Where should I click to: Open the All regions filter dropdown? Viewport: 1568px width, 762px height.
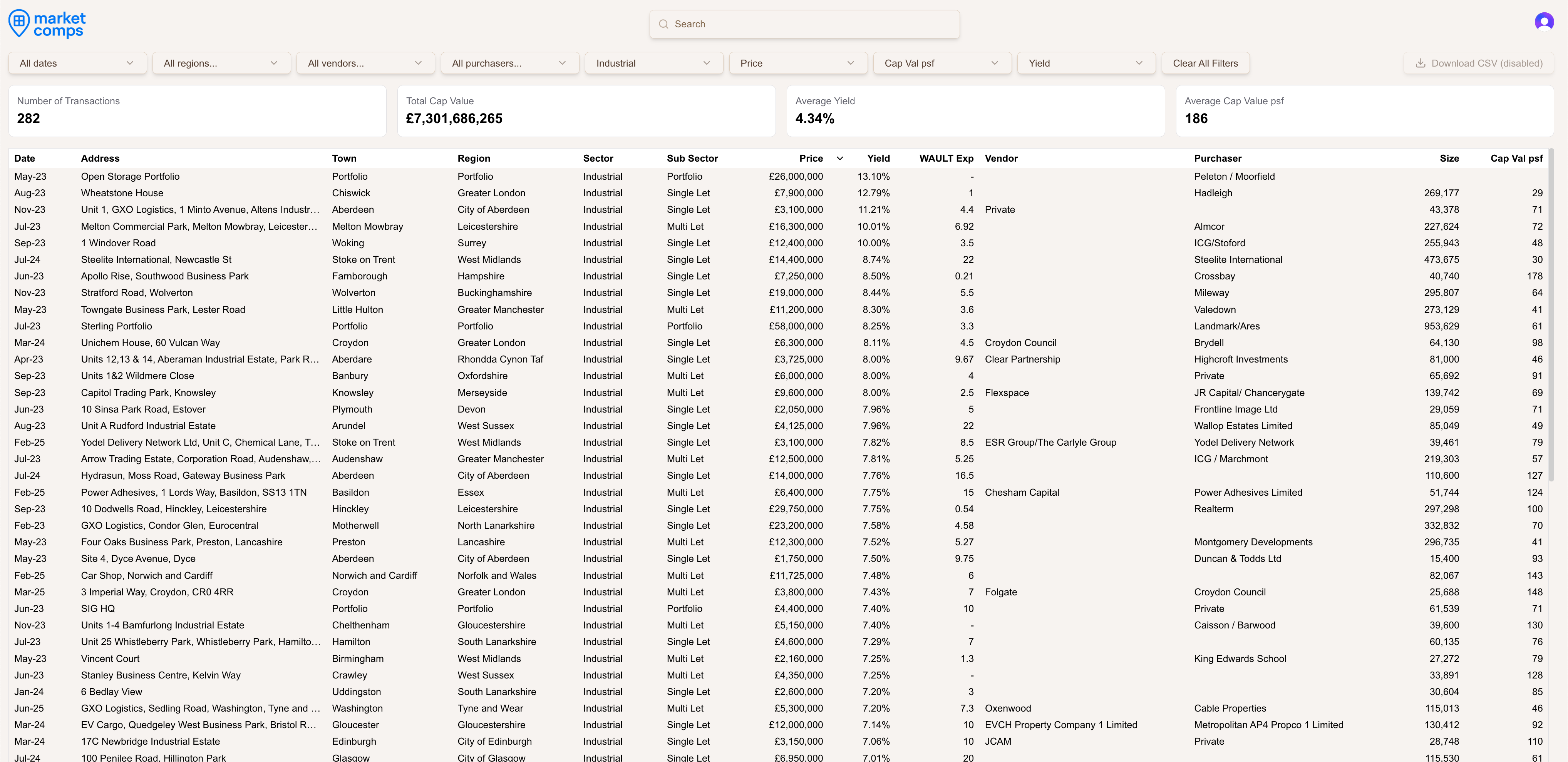pos(273,63)
